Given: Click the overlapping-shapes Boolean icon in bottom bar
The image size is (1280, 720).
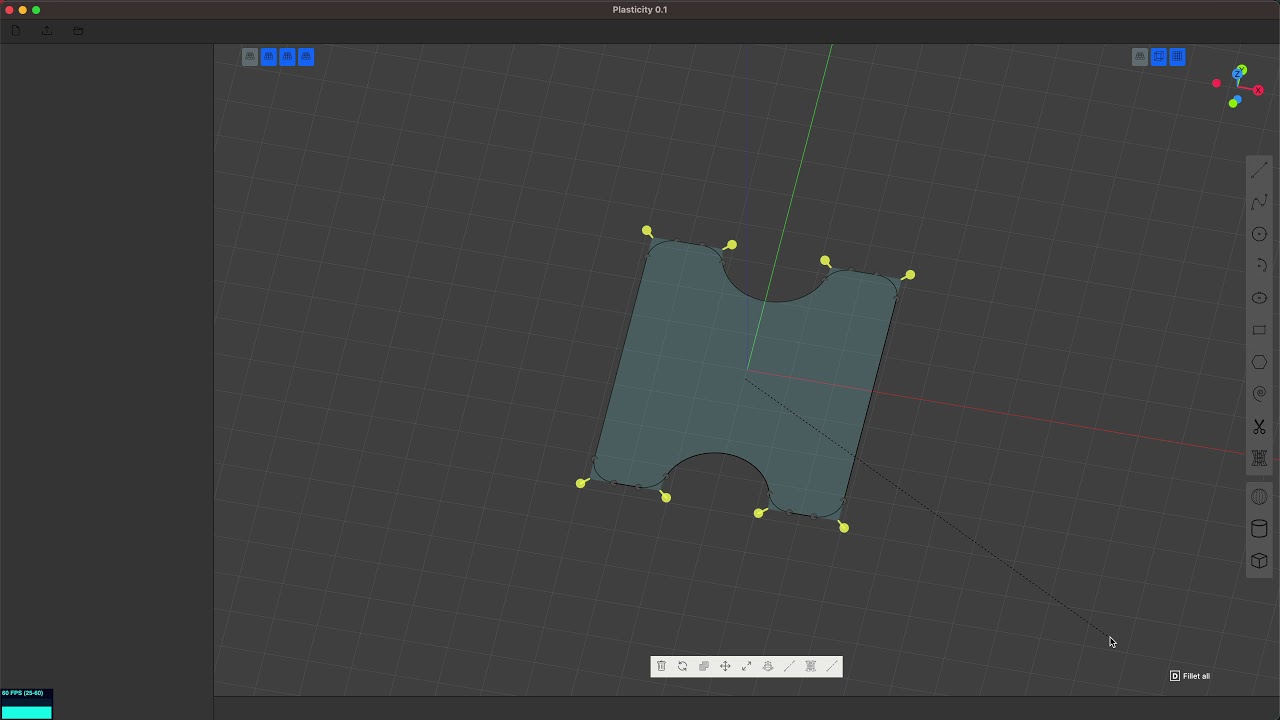Looking at the screenshot, I should pos(704,666).
